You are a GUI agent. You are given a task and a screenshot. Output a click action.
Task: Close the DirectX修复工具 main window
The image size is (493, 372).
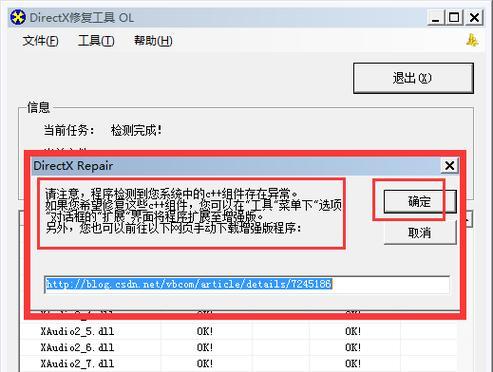[474, 17]
